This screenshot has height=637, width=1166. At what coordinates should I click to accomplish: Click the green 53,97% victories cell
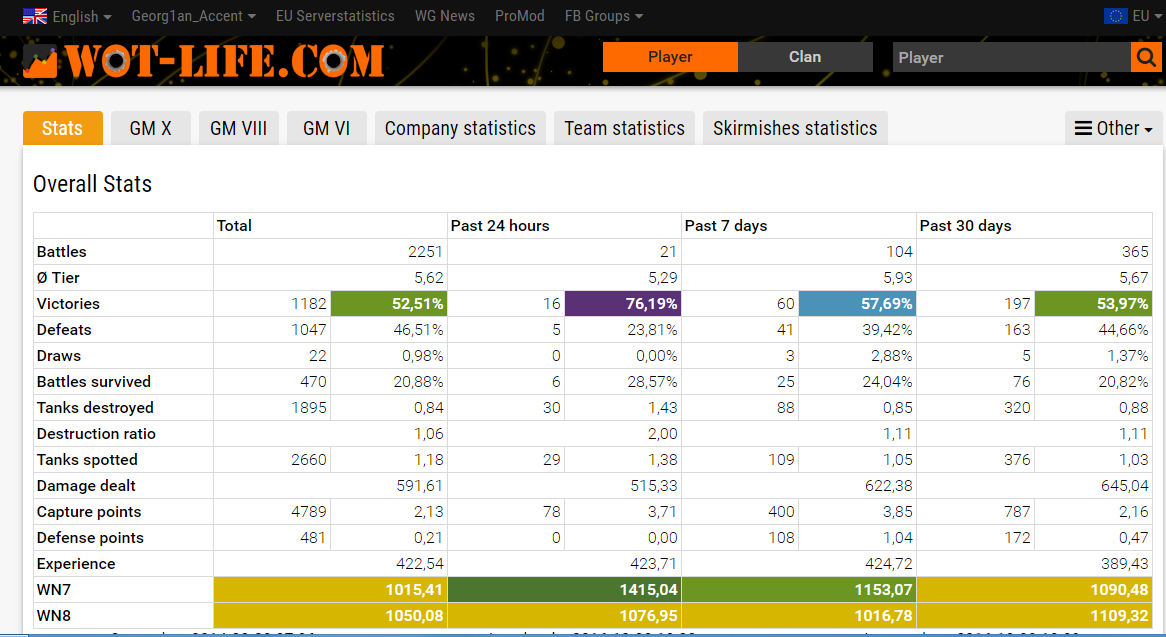pos(1093,304)
